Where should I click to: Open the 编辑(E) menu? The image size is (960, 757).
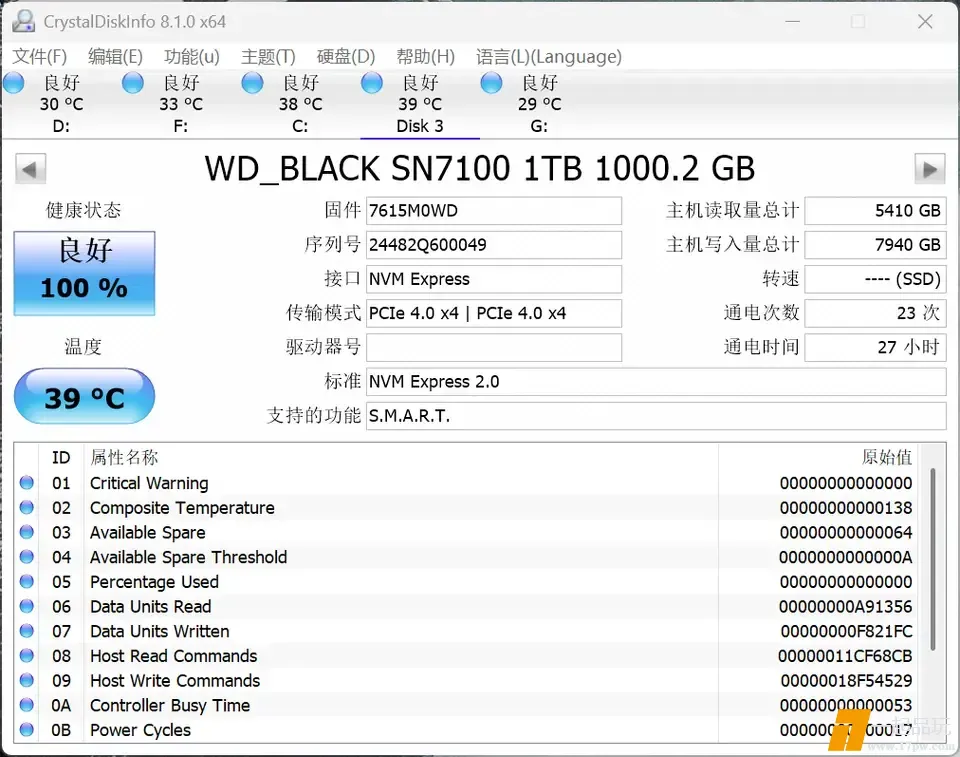115,56
